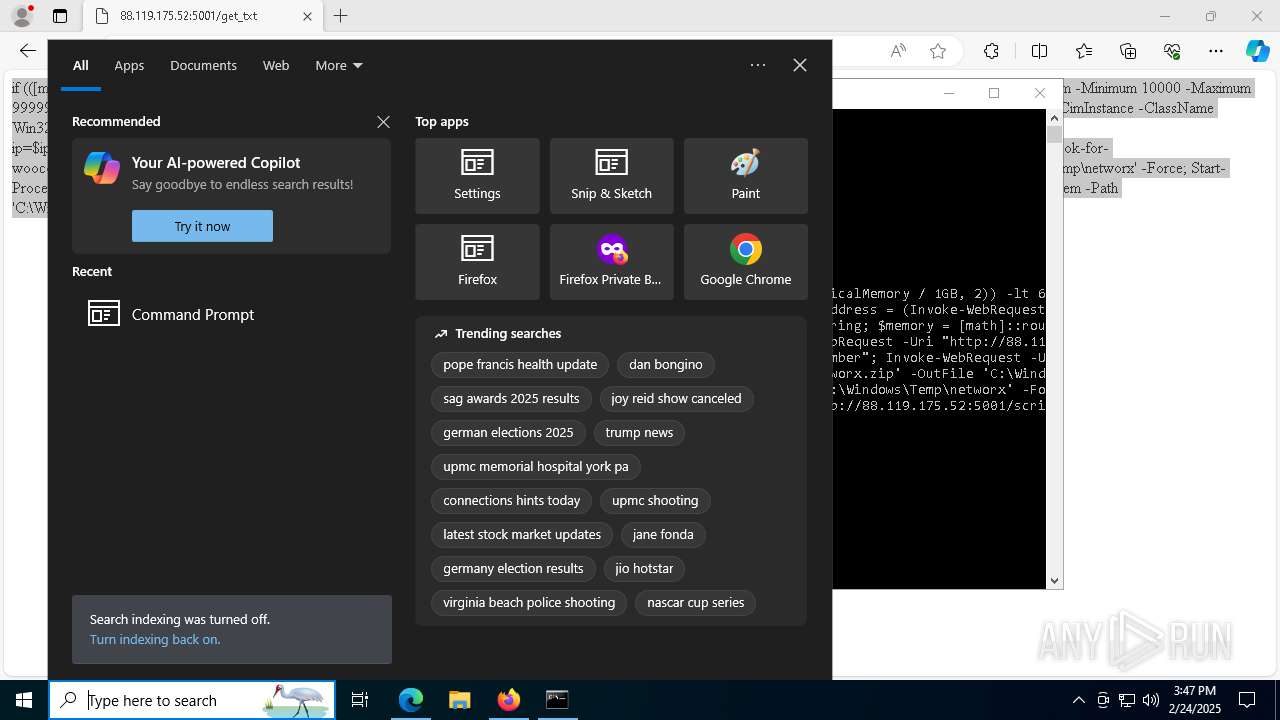Open search panel options ellipsis
Screen dimensions: 1280x720
point(758,65)
